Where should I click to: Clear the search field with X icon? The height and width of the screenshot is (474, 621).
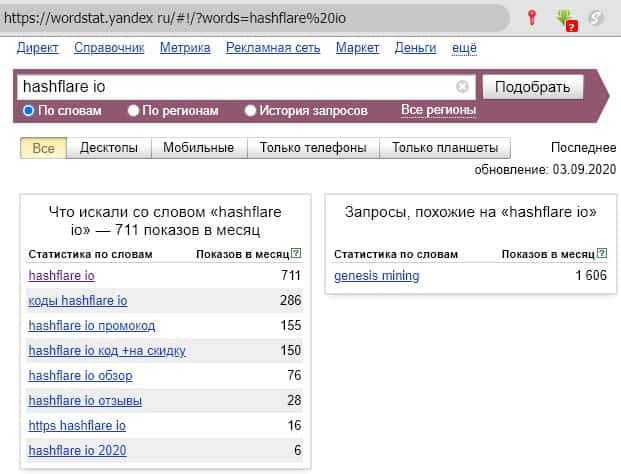pyautogui.click(x=462, y=87)
